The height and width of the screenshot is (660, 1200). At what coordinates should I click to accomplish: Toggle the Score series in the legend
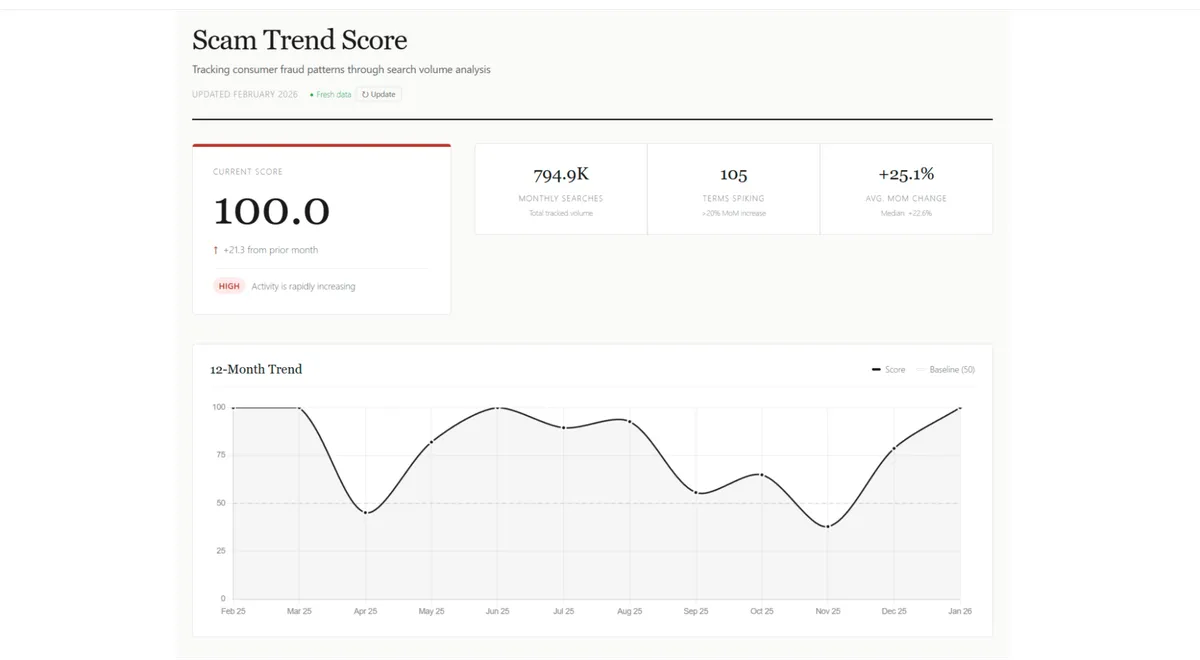pos(889,369)
